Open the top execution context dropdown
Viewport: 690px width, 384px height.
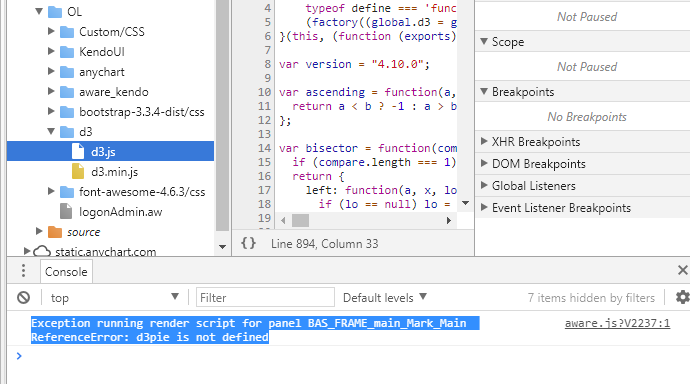[x=114, y=298]
